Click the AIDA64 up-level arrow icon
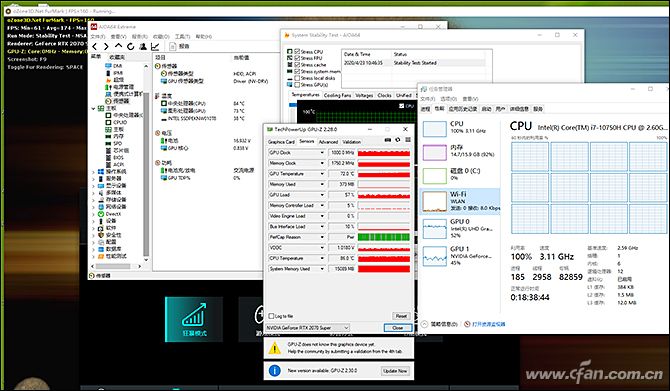This screenshot has height=391, width=670. tap(118, 46)
